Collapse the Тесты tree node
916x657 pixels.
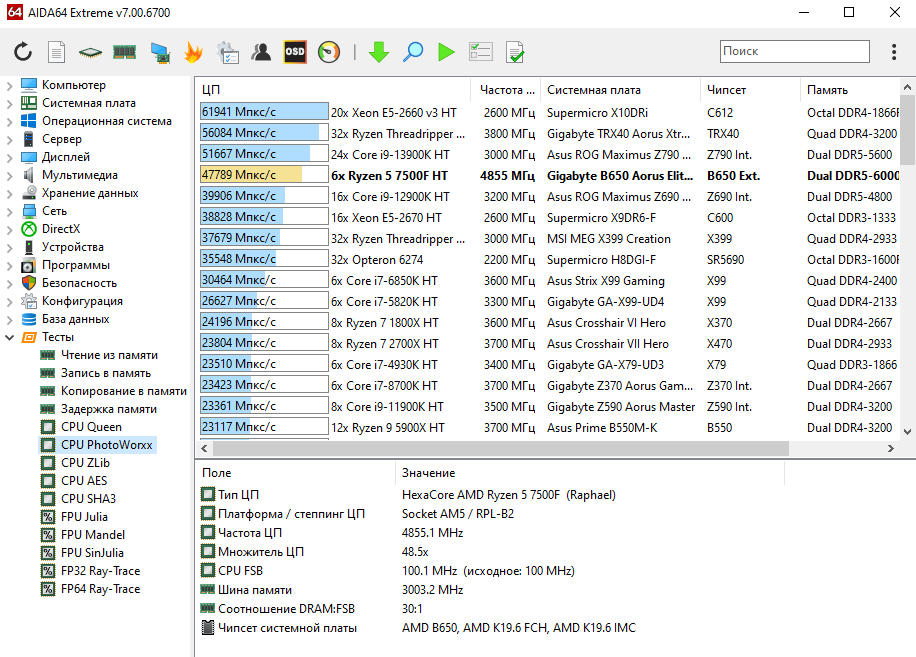pyautogui.click(x=9, y=338)
